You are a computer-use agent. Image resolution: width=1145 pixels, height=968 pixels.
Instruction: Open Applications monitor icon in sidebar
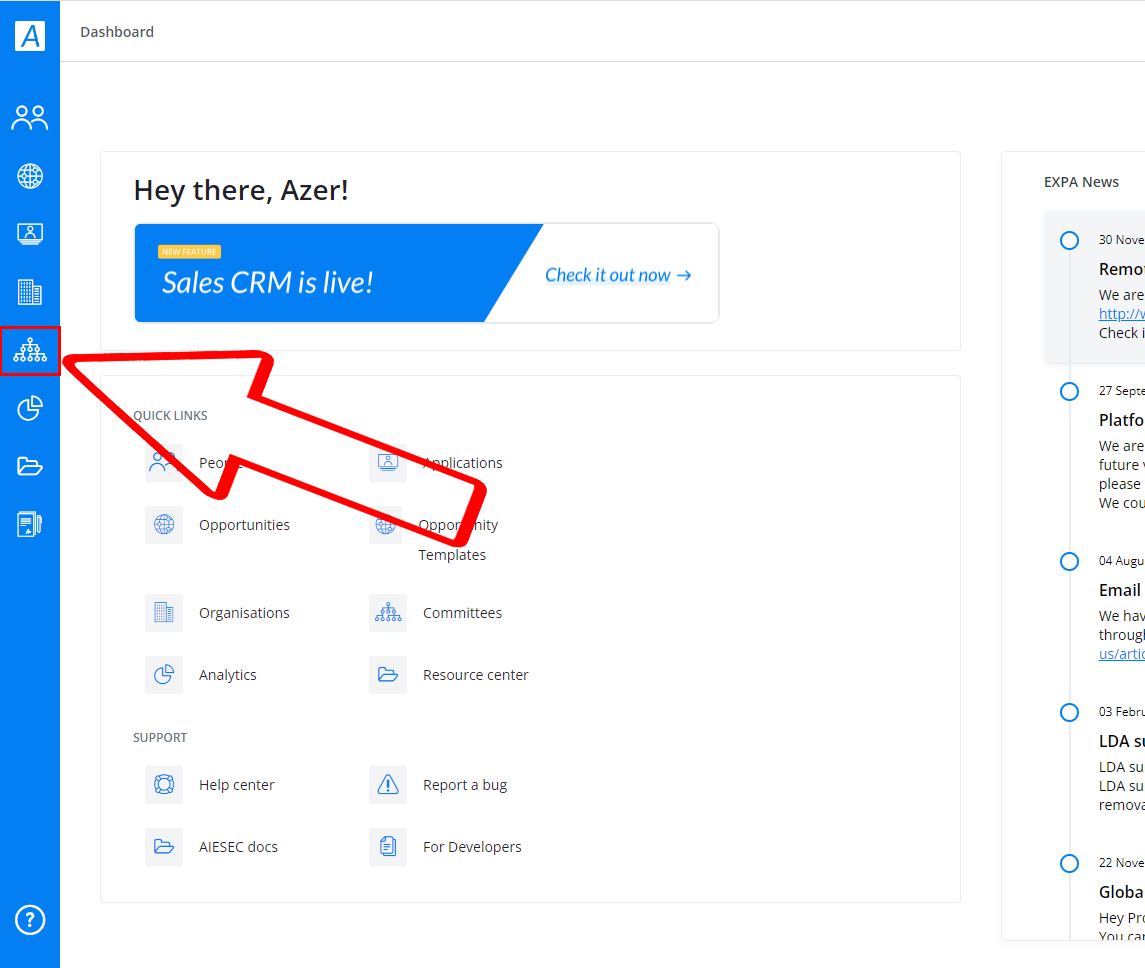[x=30, y=234]
